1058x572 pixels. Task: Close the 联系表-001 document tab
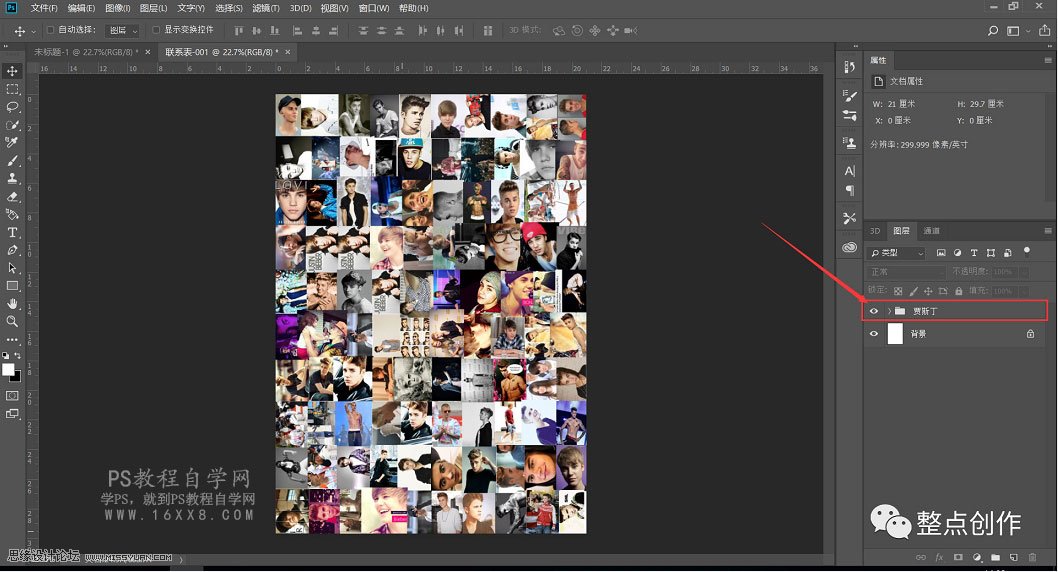tap(287, 52)
